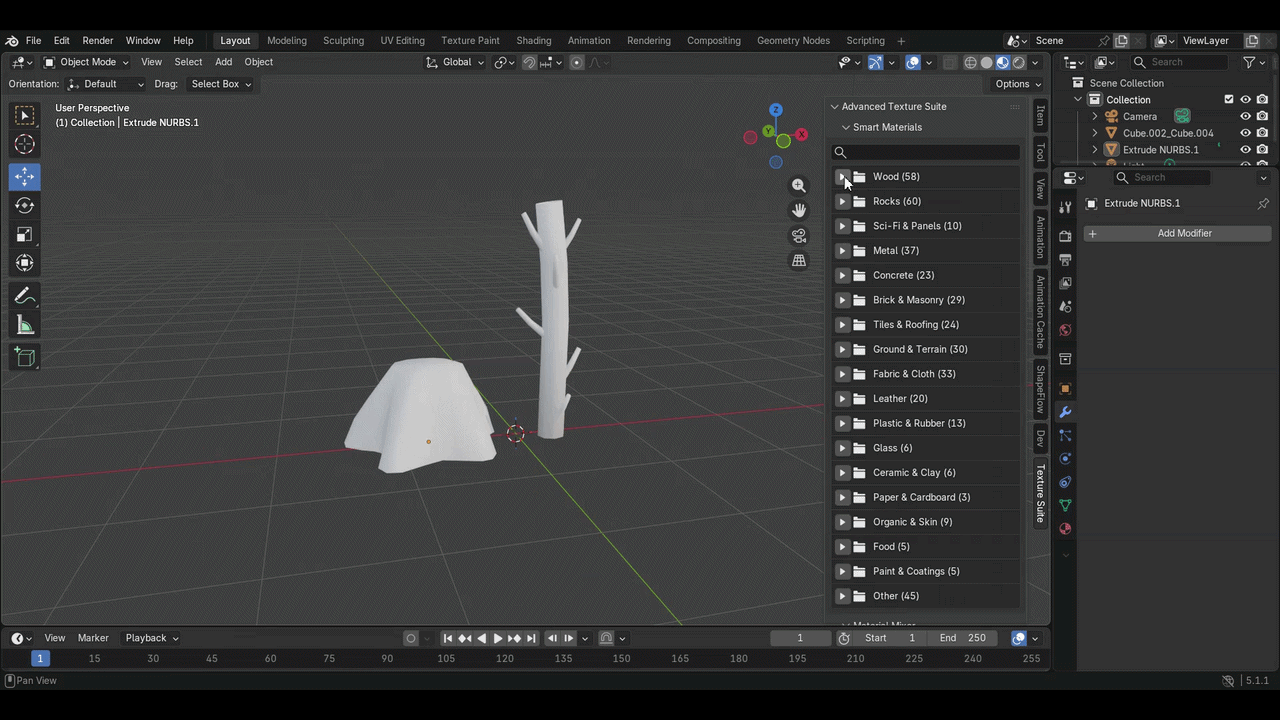Open the Object Mode dropdown
Image resolution: width=1280 pixels, height=720 pixels.
coord(87,62)
